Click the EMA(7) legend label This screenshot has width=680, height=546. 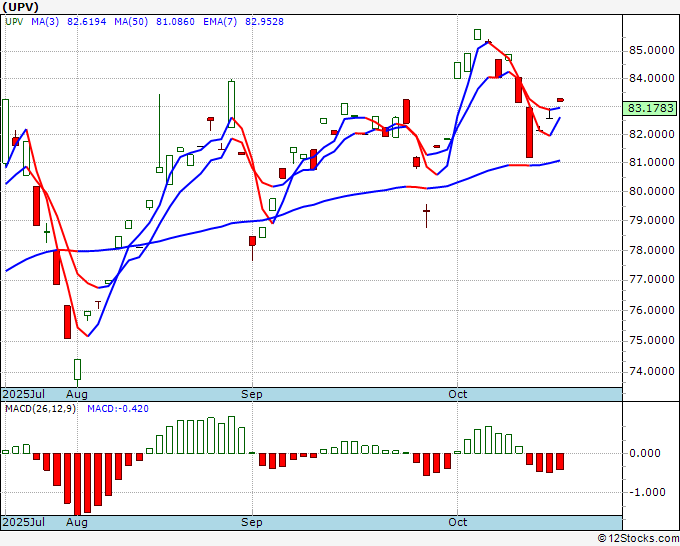point(220,22)
